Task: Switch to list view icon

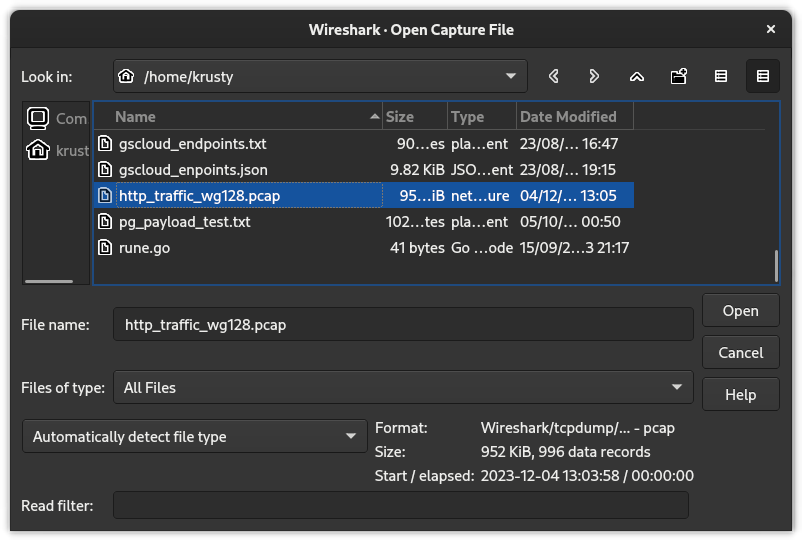Action: pos(720,76)
